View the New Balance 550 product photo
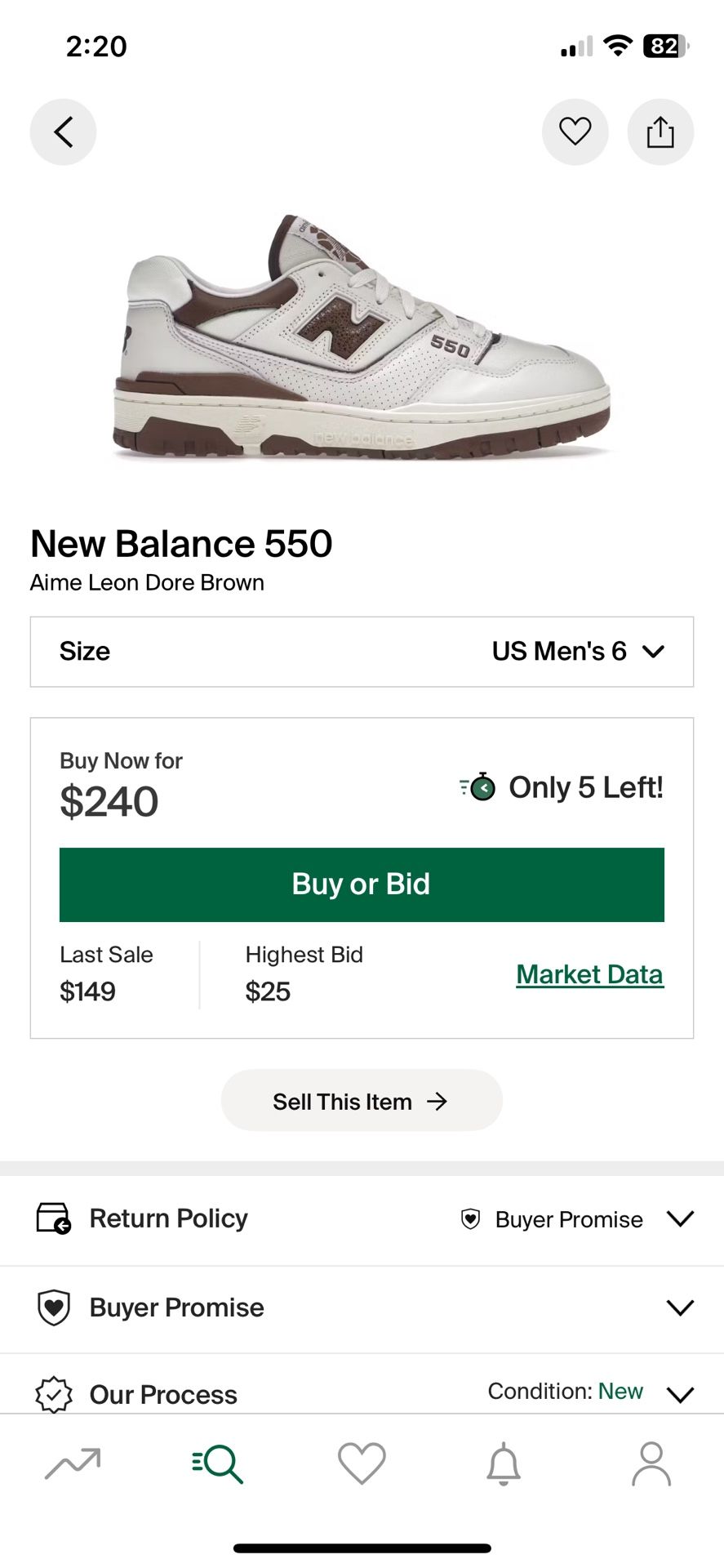This screenshot has height=1568, width=724. [x=362, y=335]
